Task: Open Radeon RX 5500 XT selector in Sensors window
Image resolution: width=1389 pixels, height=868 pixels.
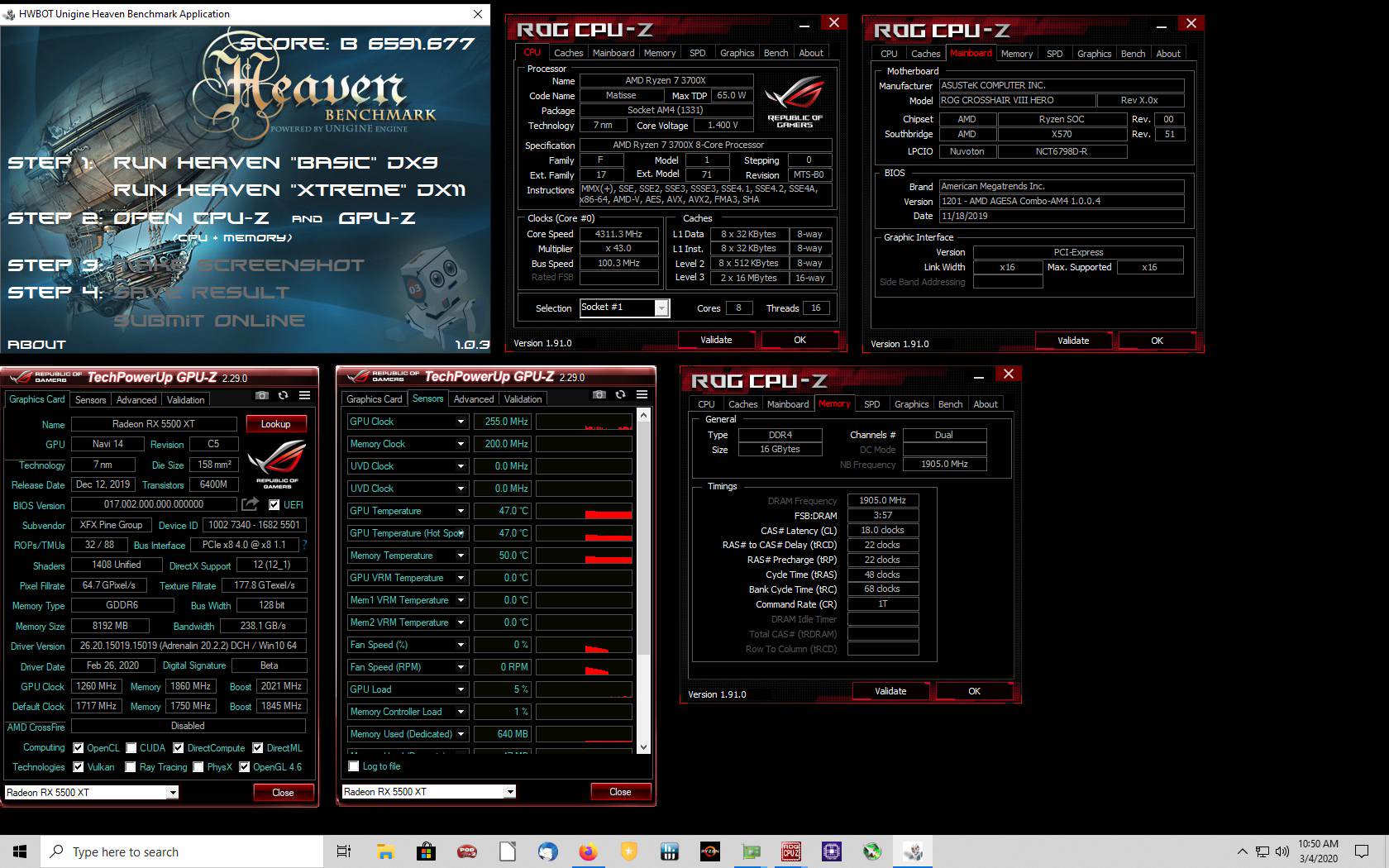Action: [x=510, y=792]
